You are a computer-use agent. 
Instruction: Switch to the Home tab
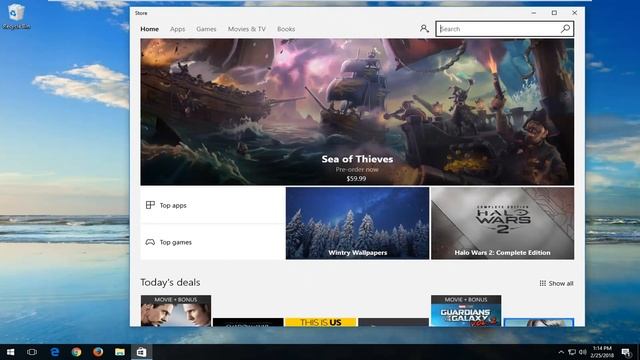pyautogui.click(x=149, y=29)
